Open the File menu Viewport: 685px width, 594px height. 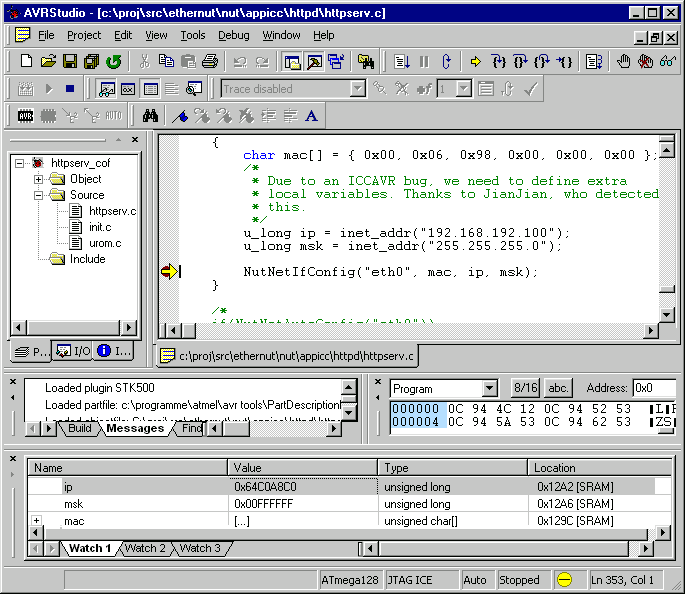pyautogui.click(x=46, y=35)
